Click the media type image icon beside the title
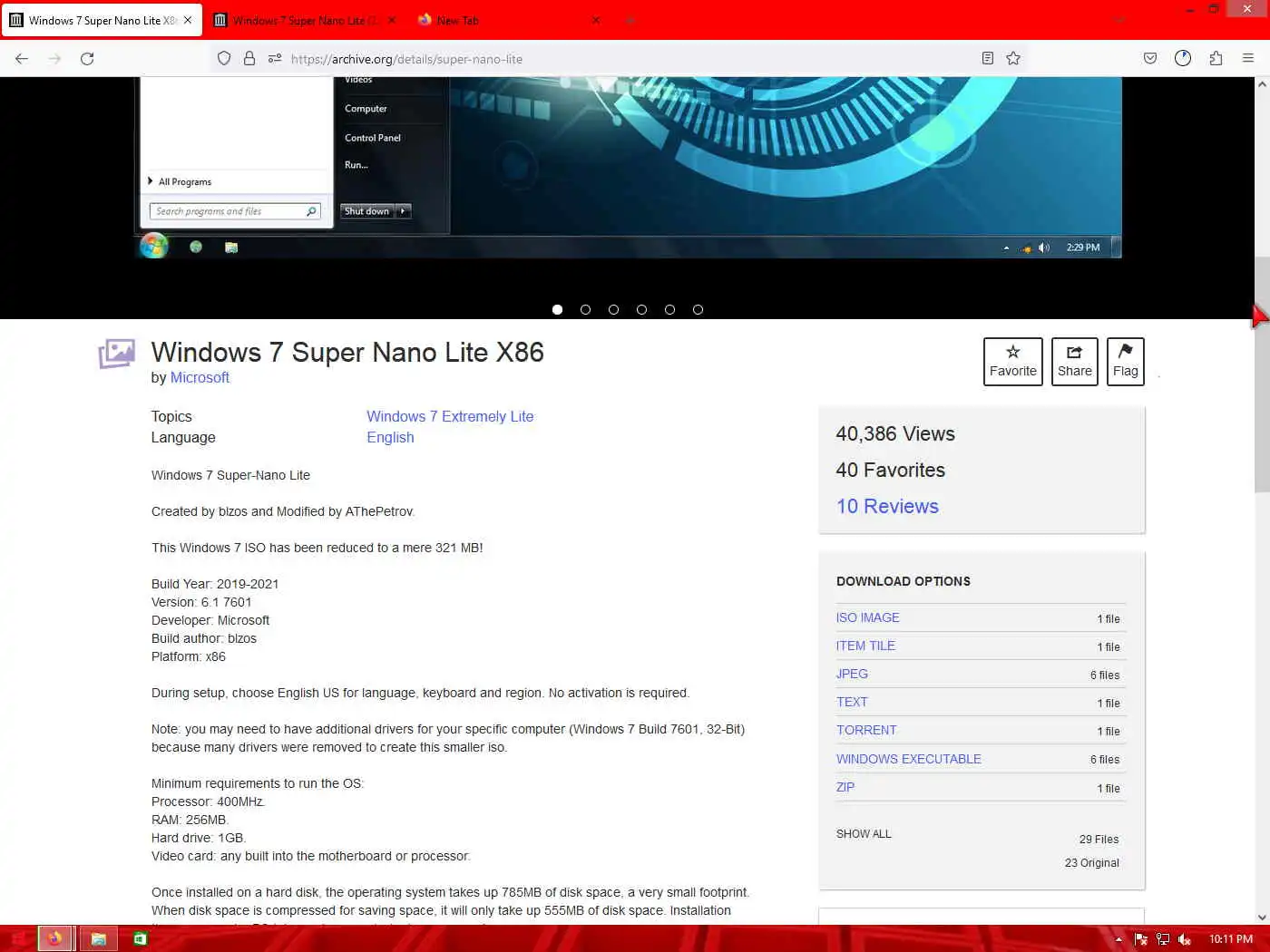This screenshot has width=1270, height=952. click(x=117, y=354)
